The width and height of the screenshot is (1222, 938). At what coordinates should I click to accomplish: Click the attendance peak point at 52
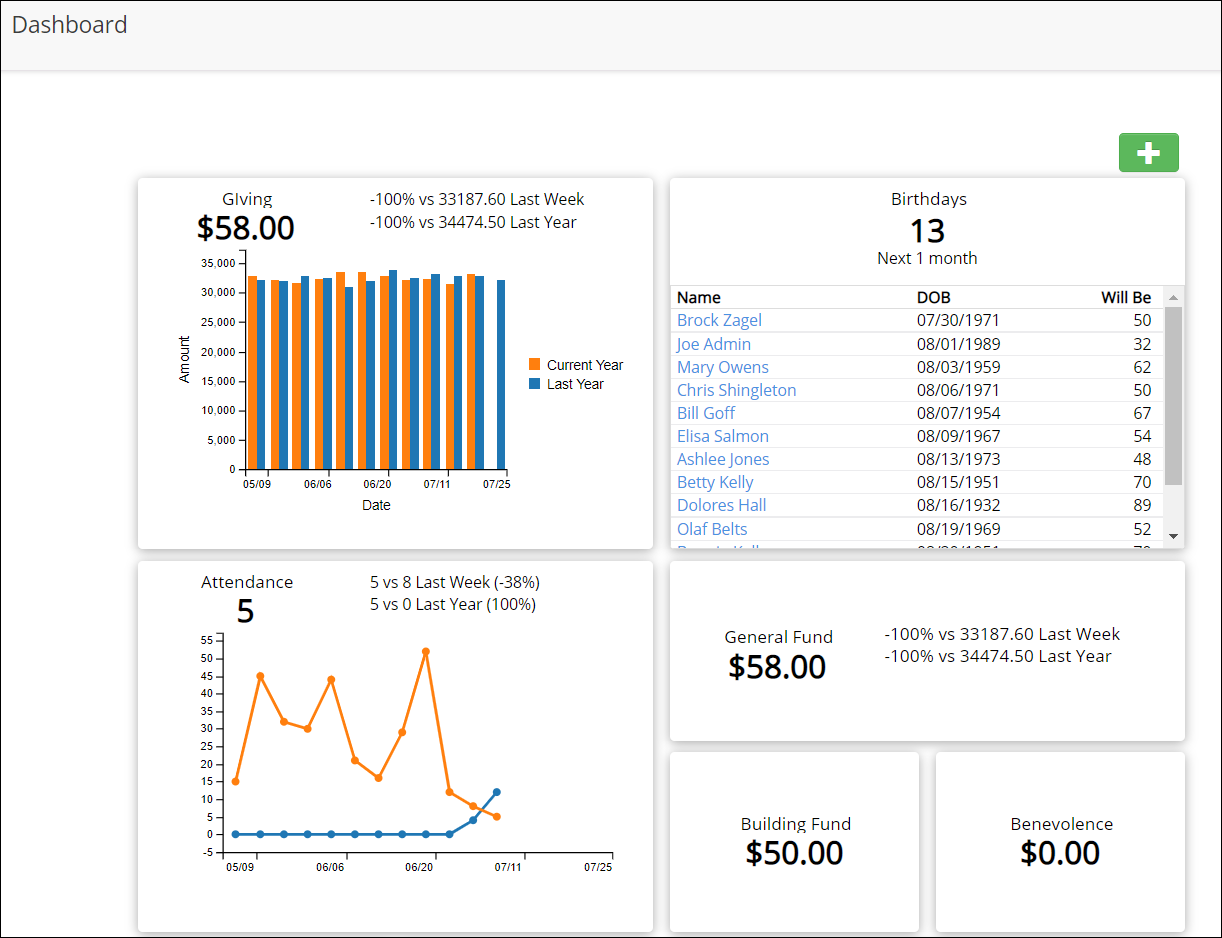click(x=426, y=651)
